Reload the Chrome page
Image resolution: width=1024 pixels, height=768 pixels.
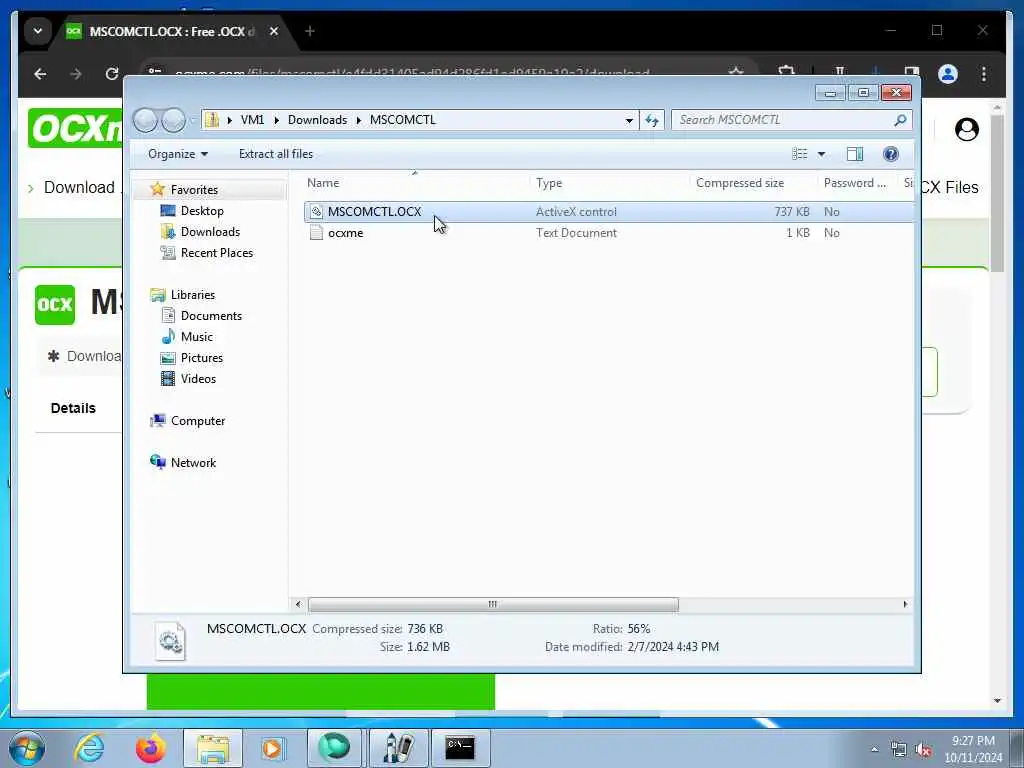[112, 74]
